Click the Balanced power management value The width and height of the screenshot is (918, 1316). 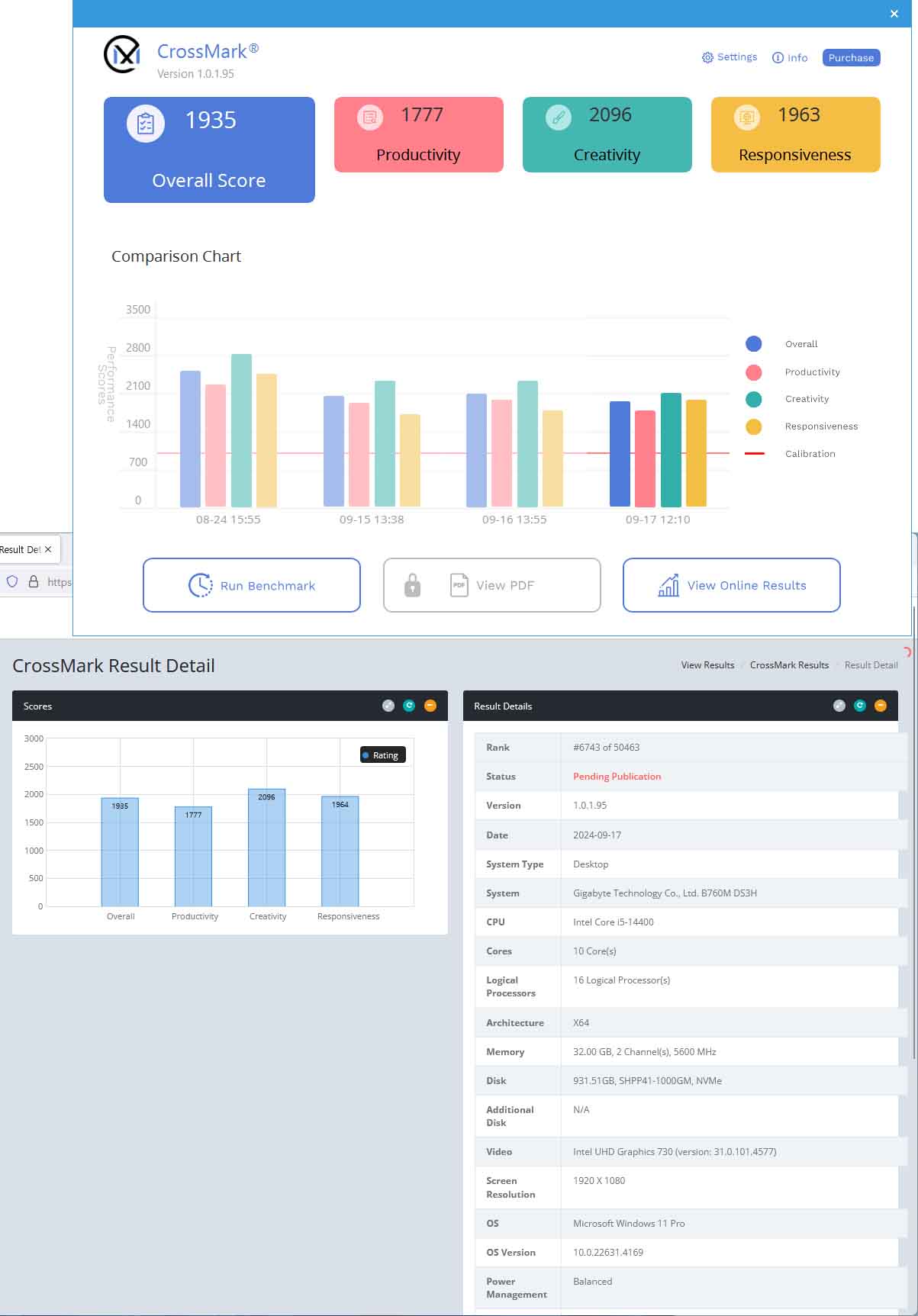(592, 1282)
